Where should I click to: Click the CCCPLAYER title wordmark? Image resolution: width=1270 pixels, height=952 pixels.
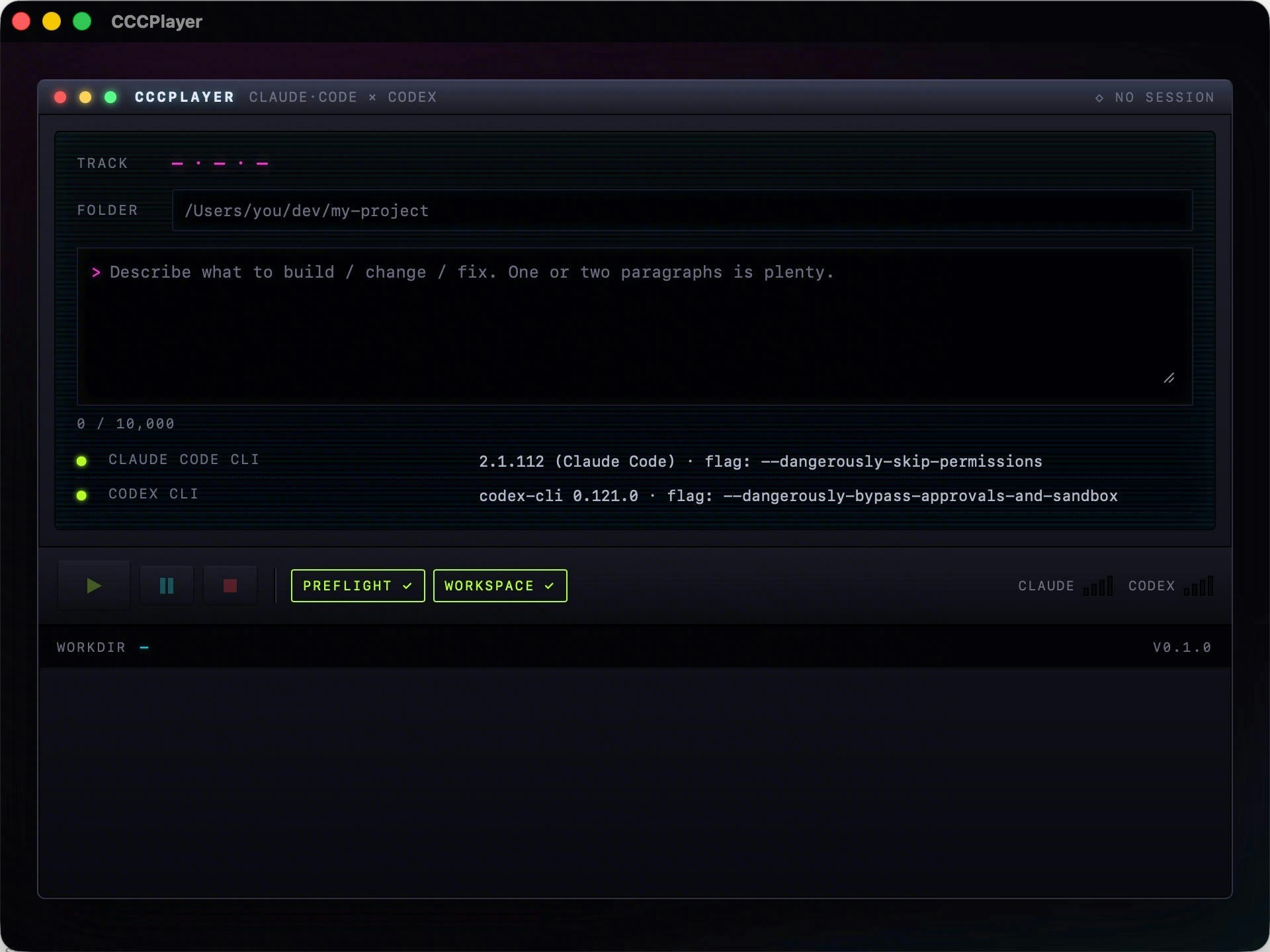pyautogui.click(x=184, y=97)
